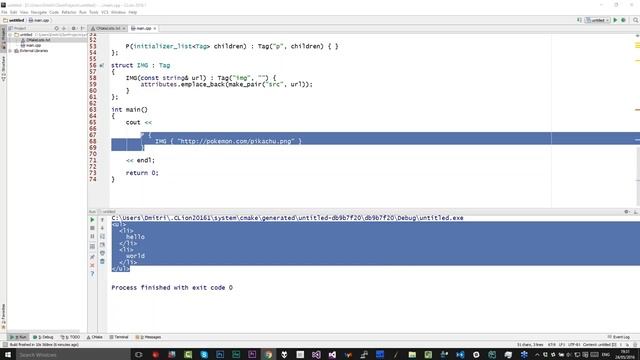Open the View menu
Screen dimensions: 640x360
coord(24,12)
